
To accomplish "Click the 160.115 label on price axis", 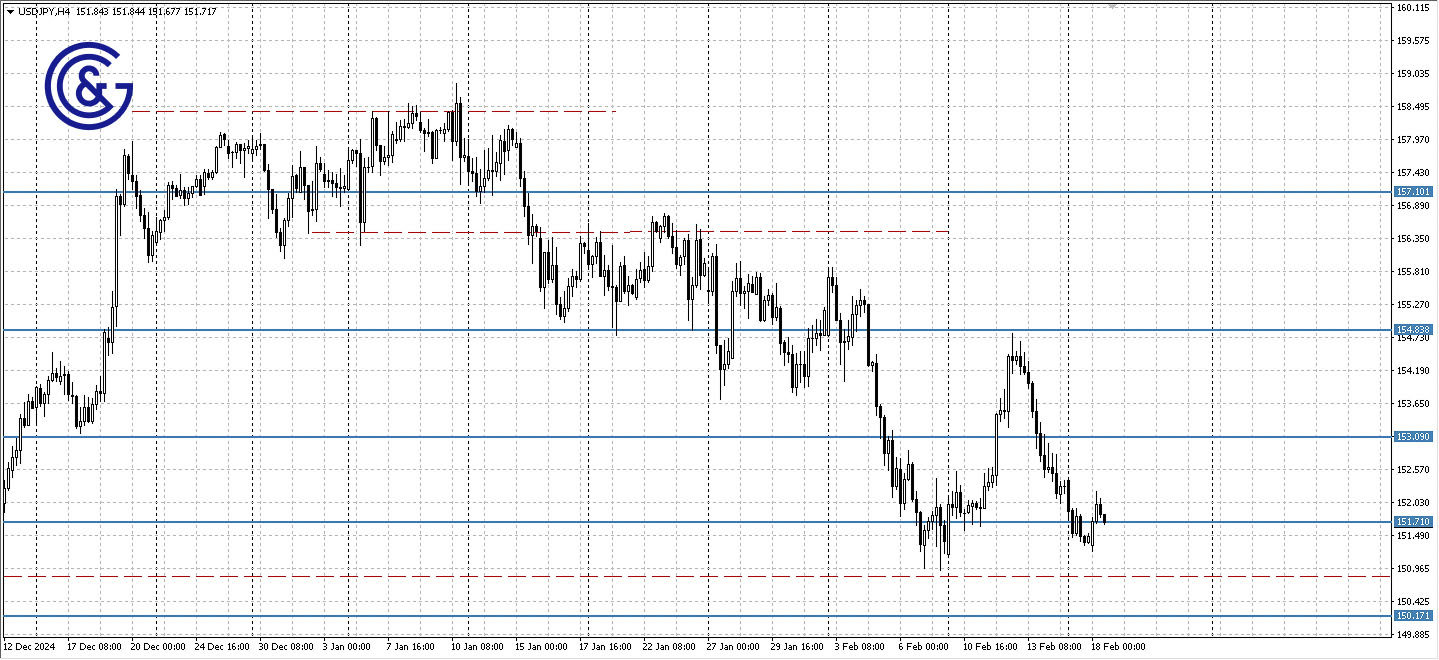I will pos(1413,7).
